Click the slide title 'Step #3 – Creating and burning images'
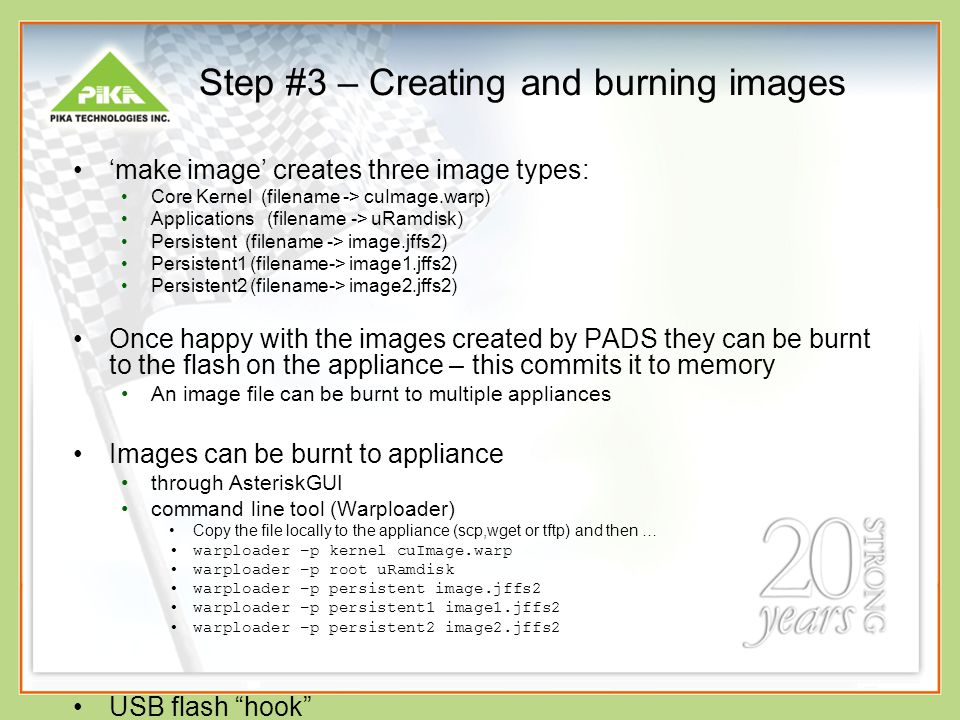The height and width of the screenshot is (720, 960). point(522,83)
